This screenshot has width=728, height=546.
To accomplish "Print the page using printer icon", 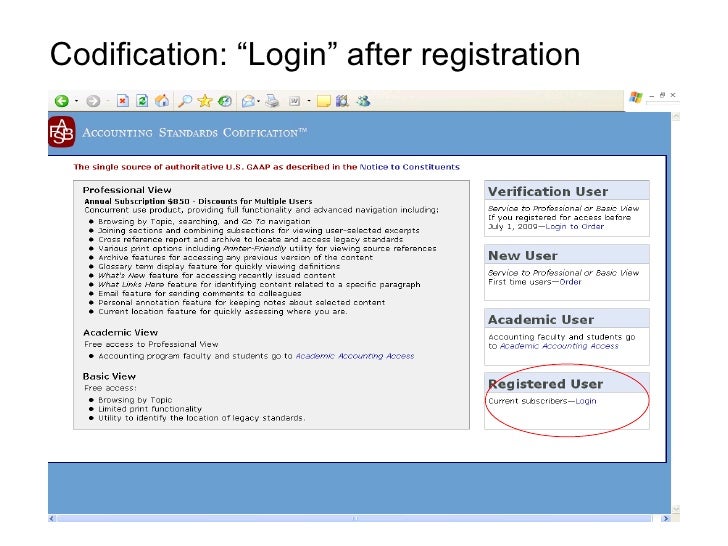I will (273, 101).
